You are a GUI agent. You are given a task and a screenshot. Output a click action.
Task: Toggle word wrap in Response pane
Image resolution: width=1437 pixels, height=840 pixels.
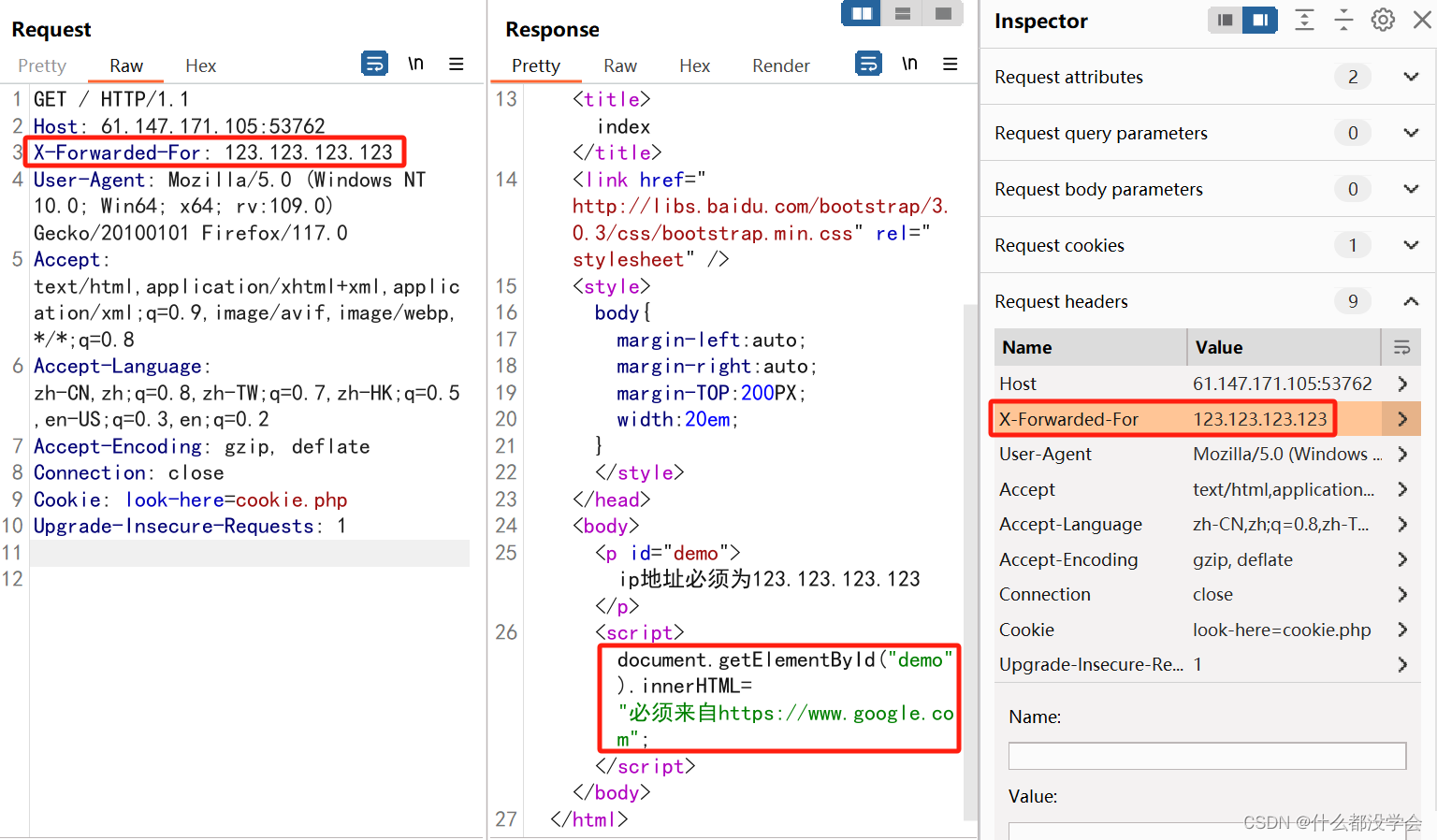(868, 64)
